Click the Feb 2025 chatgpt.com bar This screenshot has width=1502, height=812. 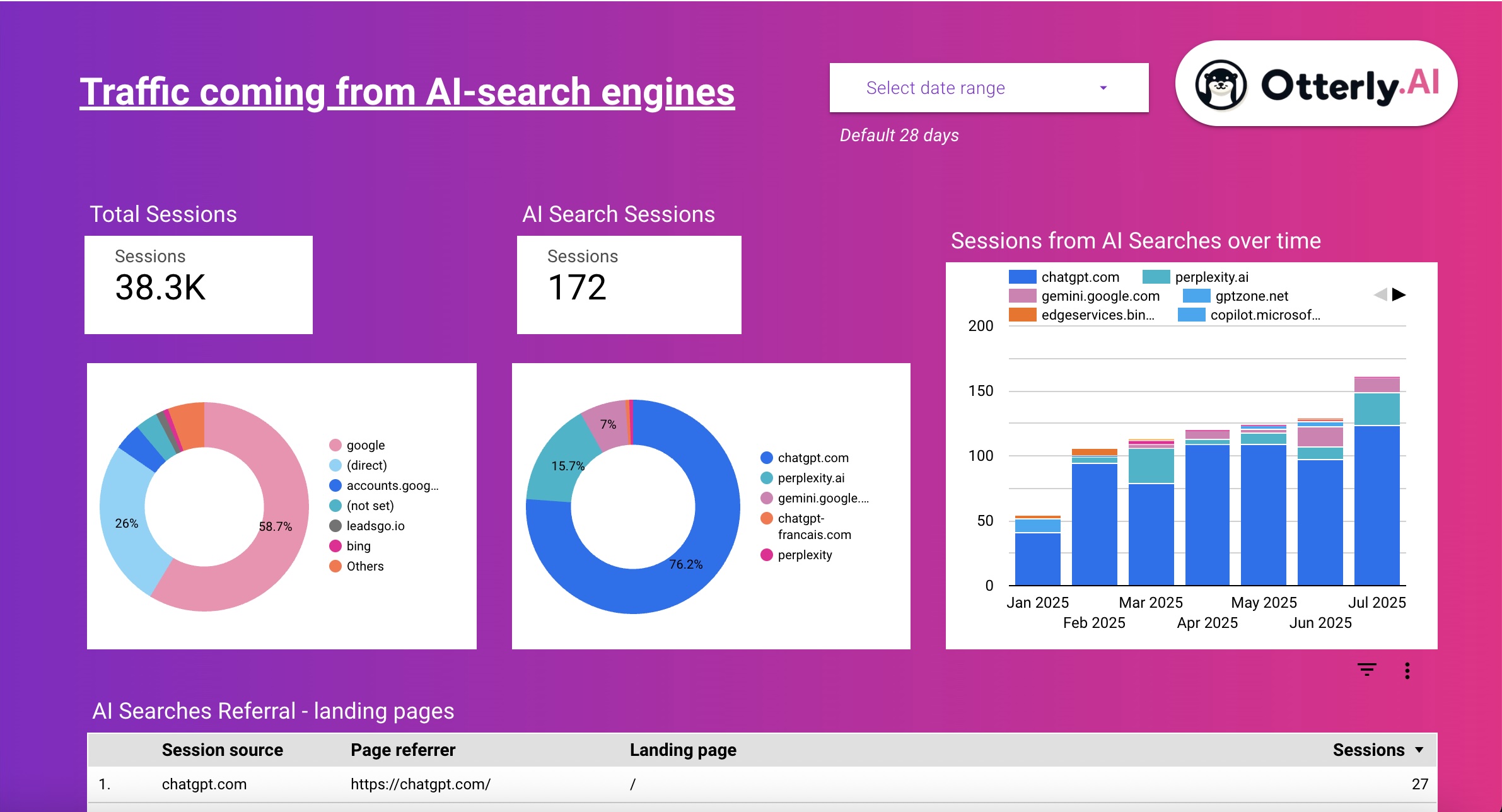click(1095, 525)
